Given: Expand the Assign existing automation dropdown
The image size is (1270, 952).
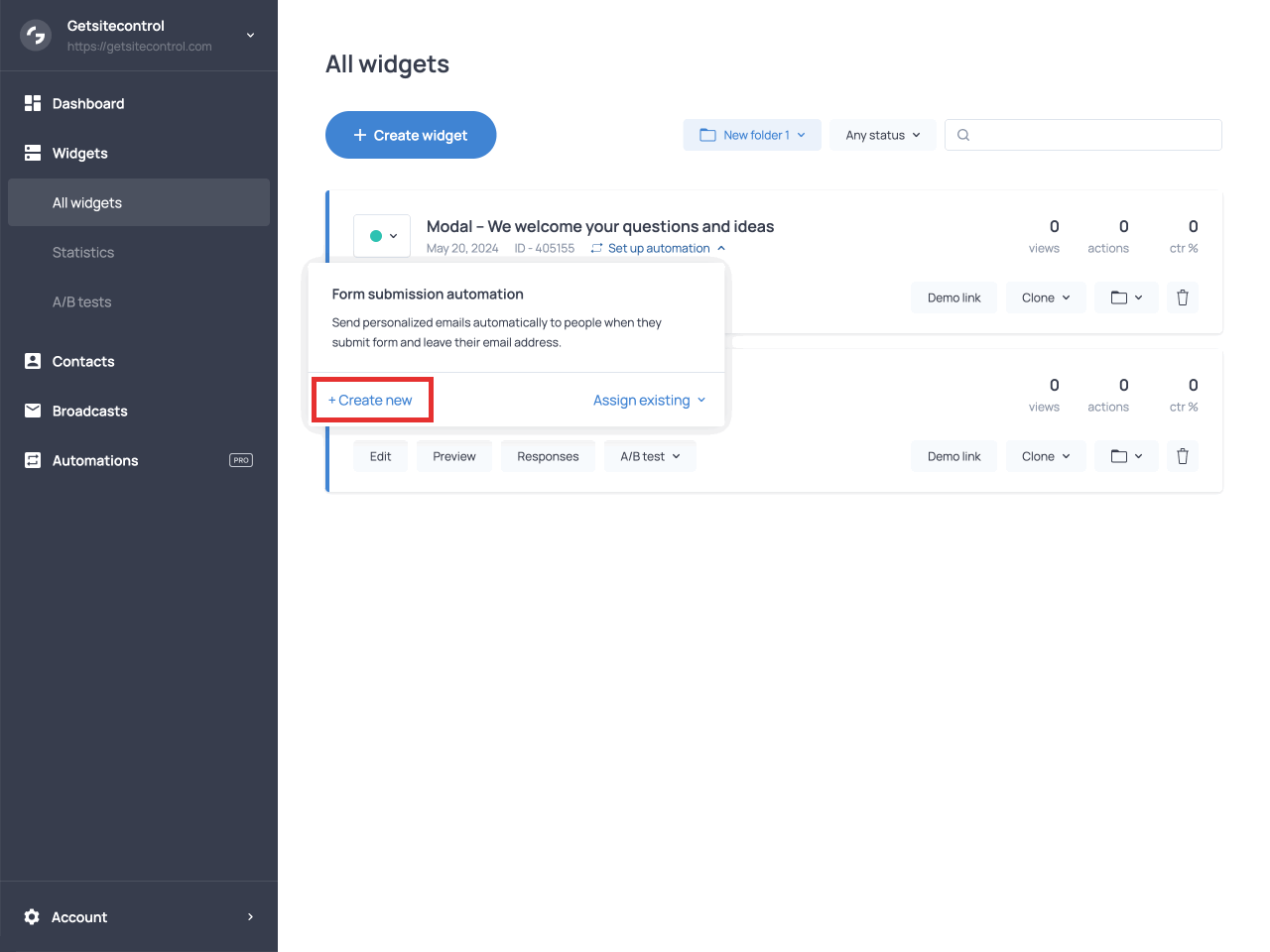Looking at the screenshot, I should [x=650, y=400].
